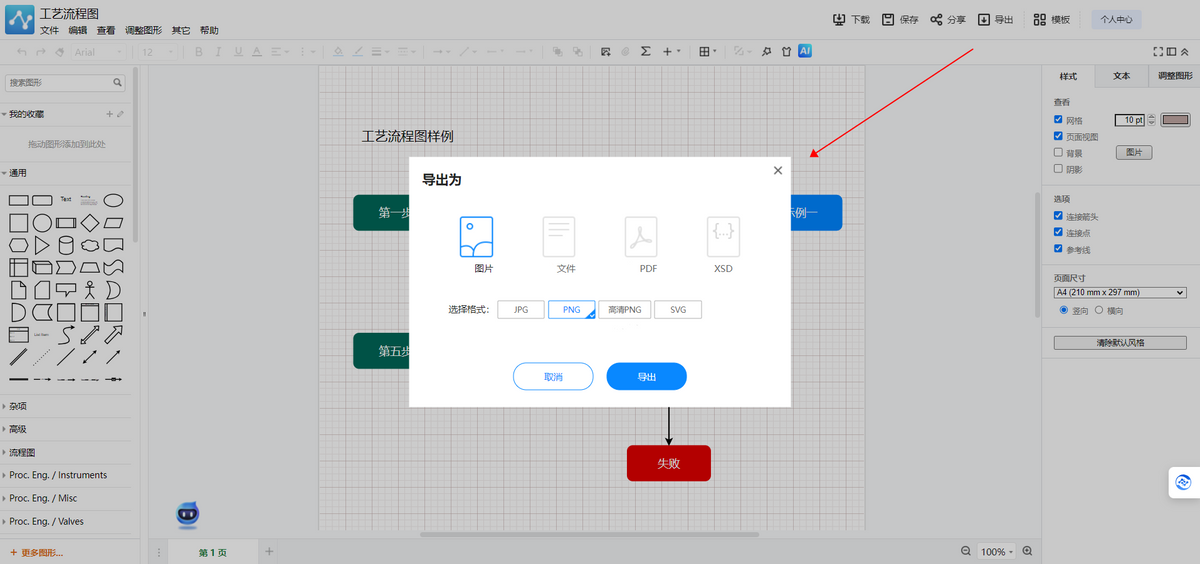Click the redo arrow icon

pos(41,51)
